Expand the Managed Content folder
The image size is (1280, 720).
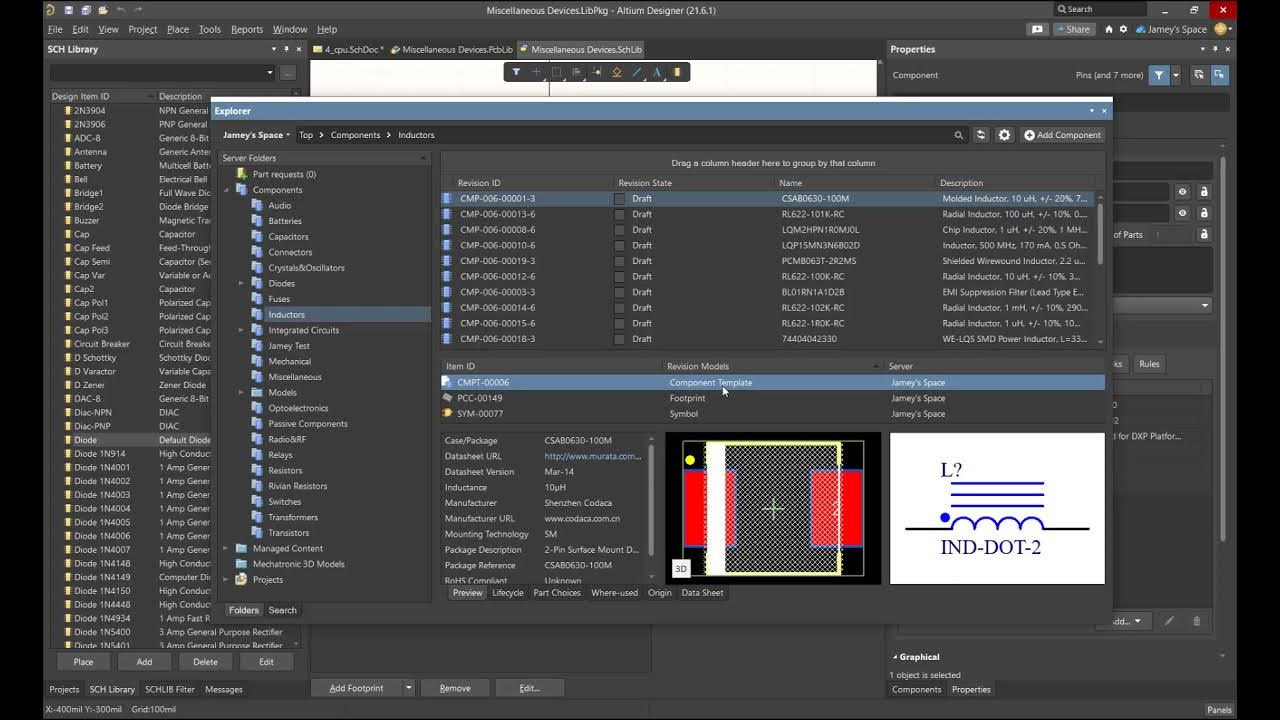(x=226, y=548)
